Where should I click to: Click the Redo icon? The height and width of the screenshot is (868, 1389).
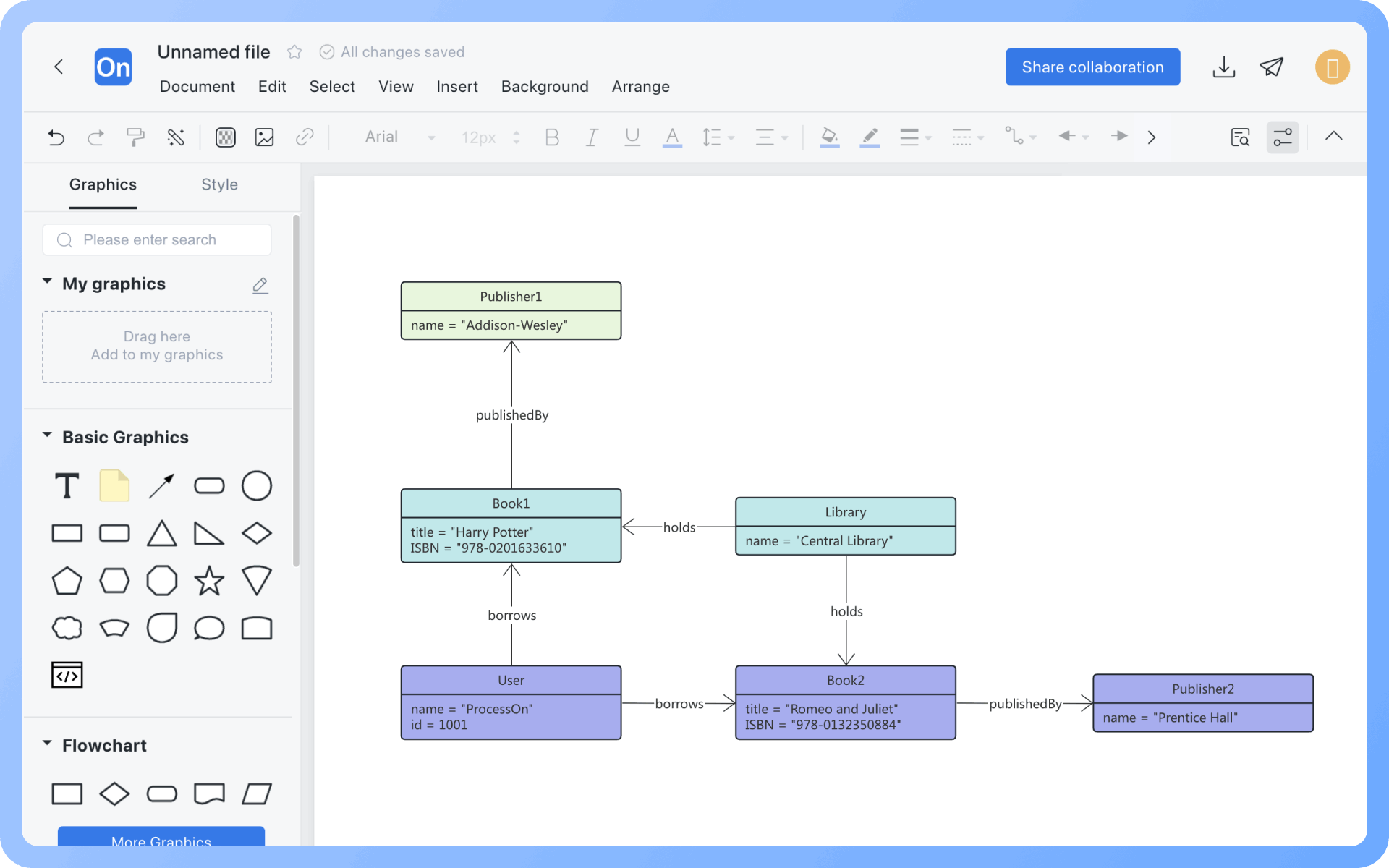coord(95,137)
